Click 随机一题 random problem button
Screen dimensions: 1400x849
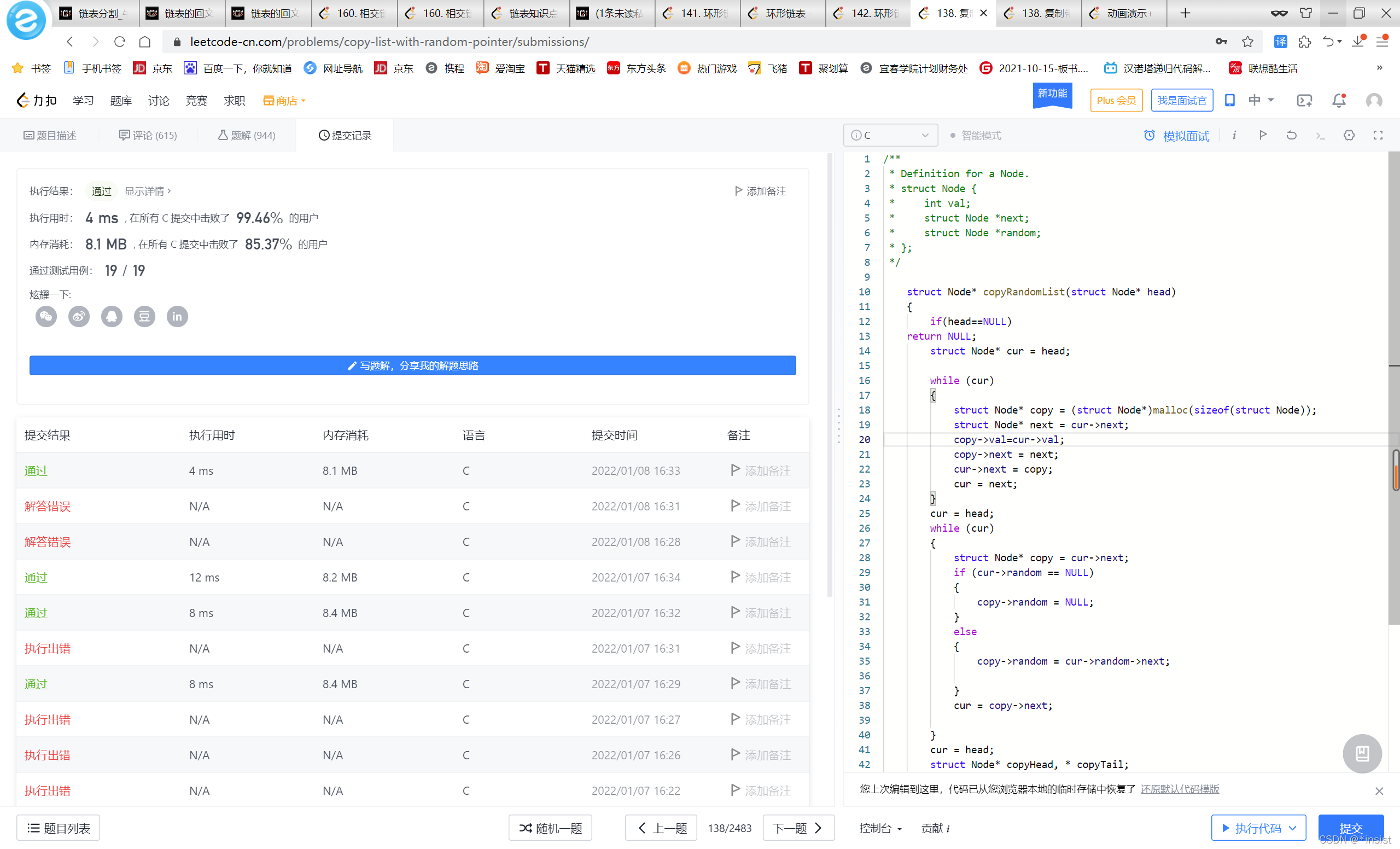tap(550, 828)
